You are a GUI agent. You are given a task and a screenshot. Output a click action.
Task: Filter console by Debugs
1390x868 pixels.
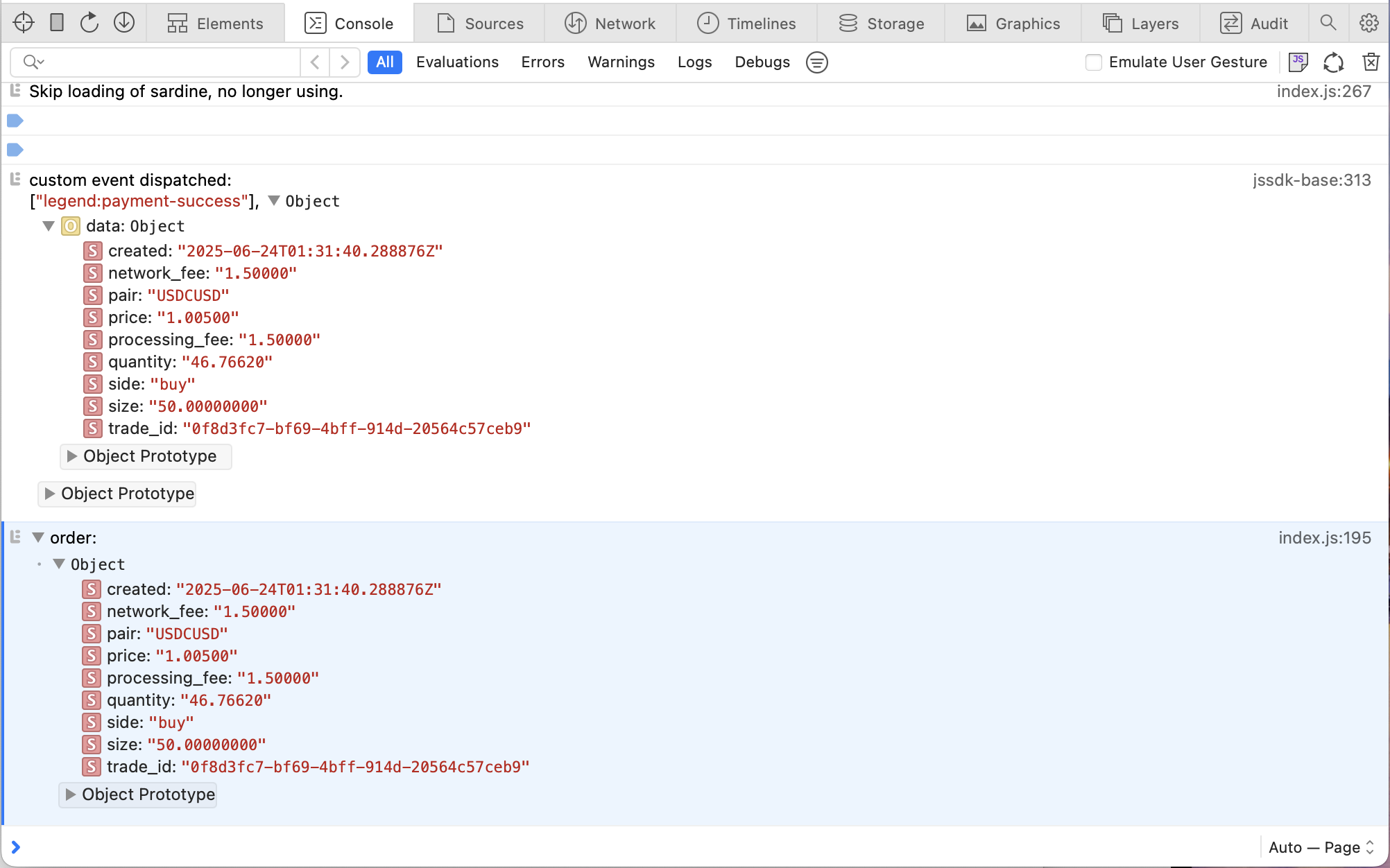click(762, 62)
